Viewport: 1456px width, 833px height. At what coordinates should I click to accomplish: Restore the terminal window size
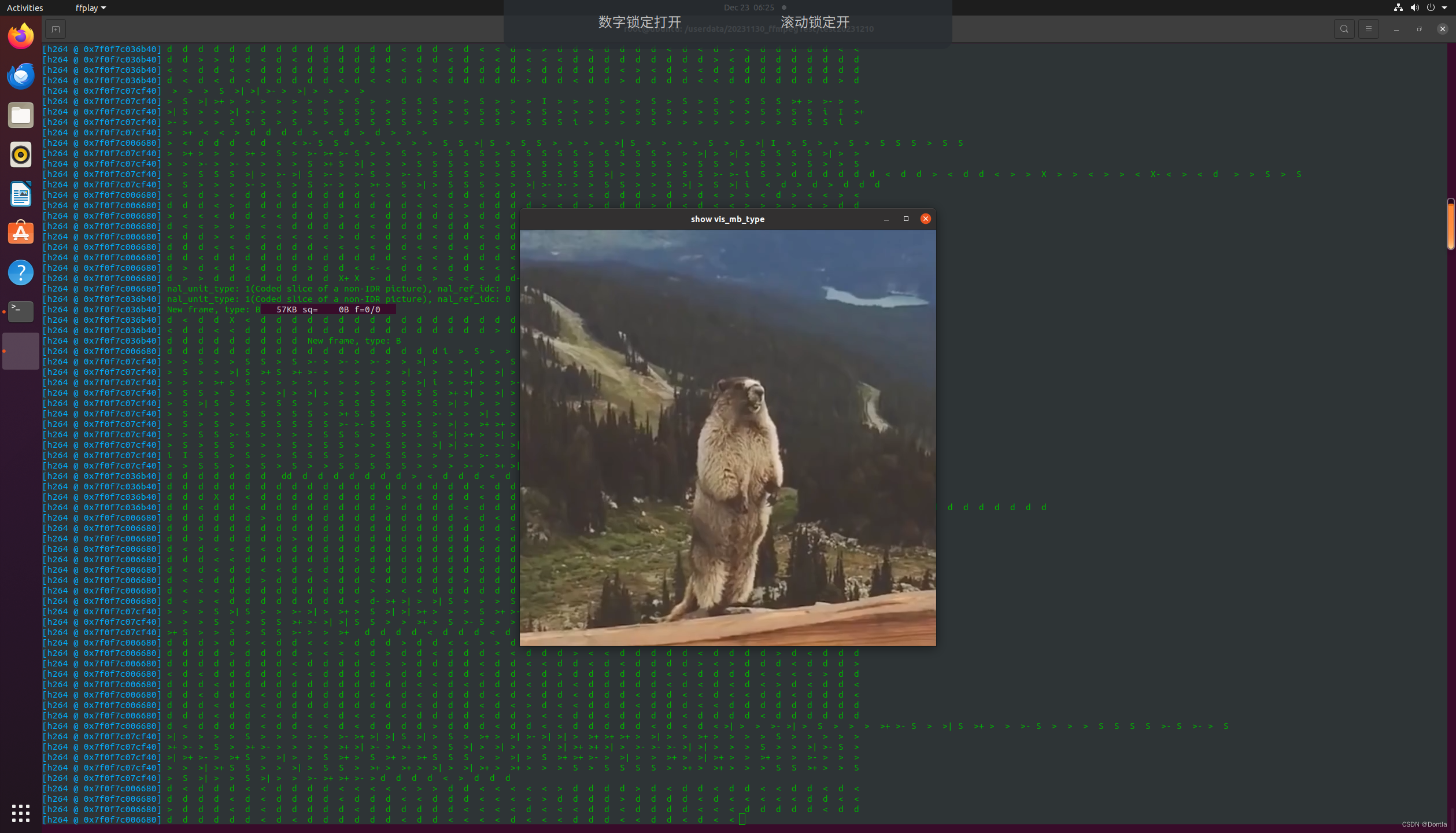(x=1419, y=29)
